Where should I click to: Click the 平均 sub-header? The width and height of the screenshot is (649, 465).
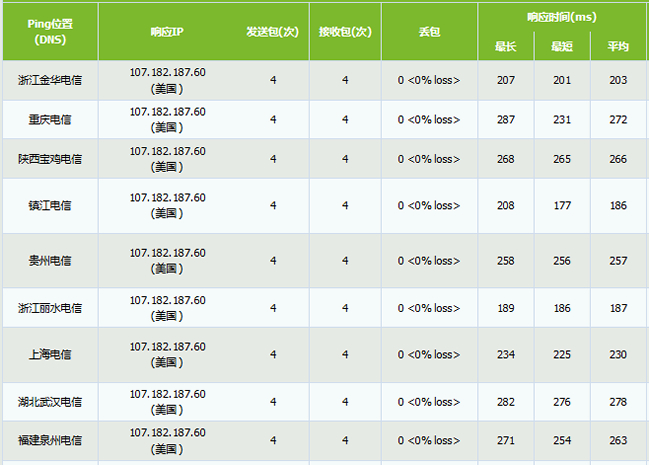pos(618,46)
